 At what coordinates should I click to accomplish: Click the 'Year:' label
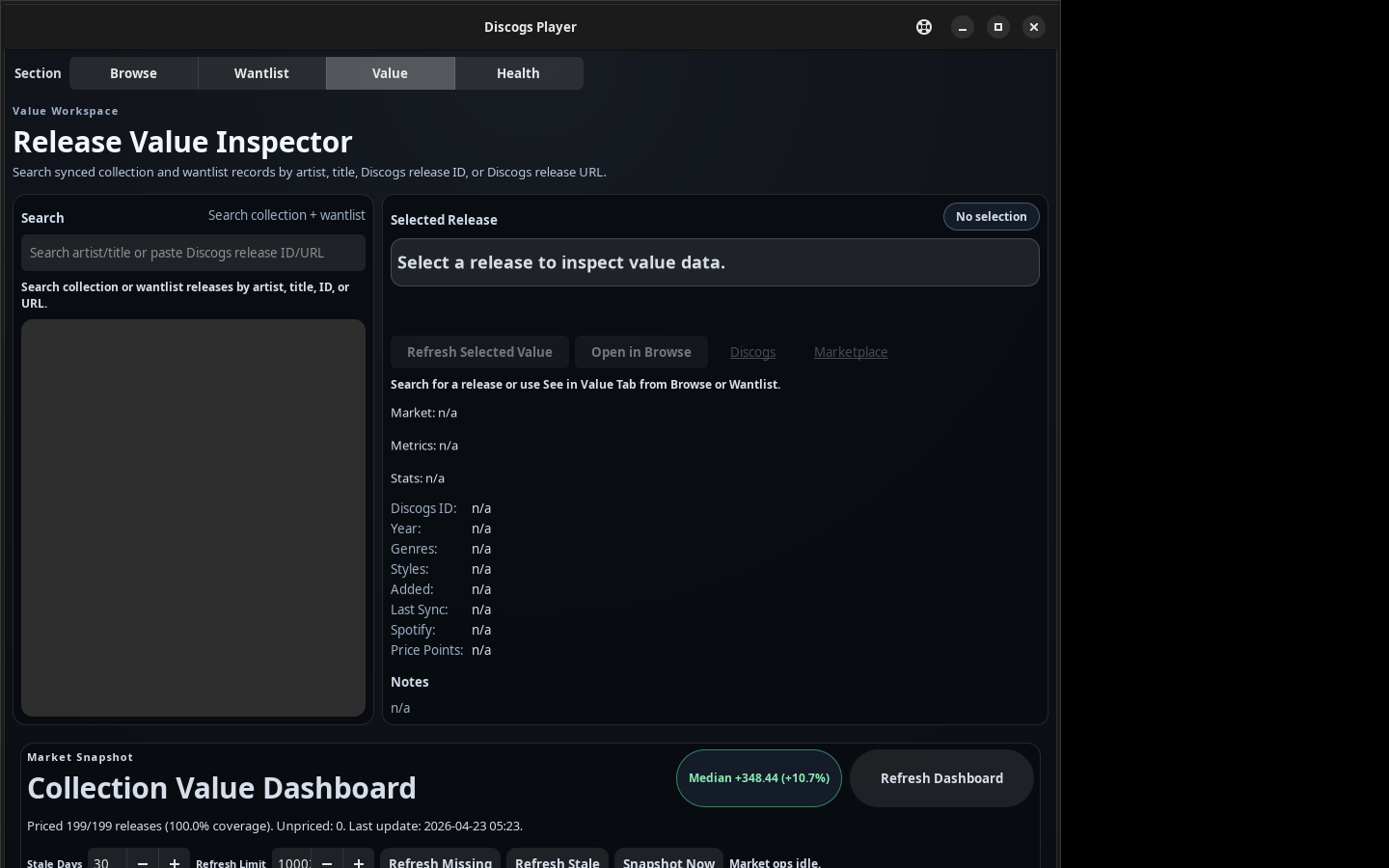click(x=405, y=529)
